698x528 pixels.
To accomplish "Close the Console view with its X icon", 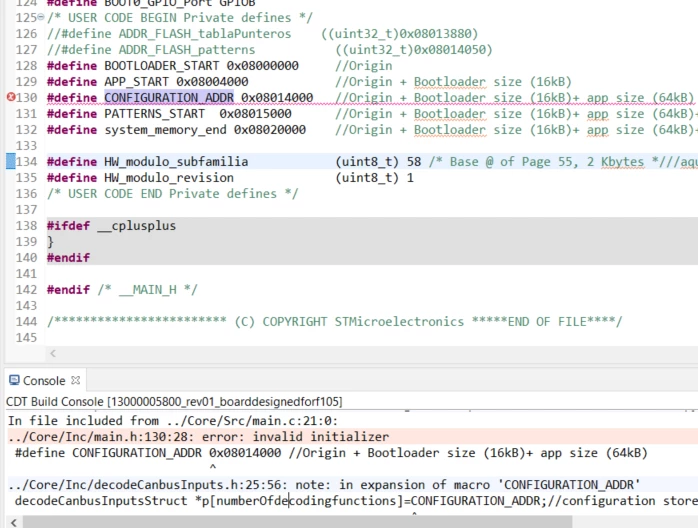I will tap(76, 380).
